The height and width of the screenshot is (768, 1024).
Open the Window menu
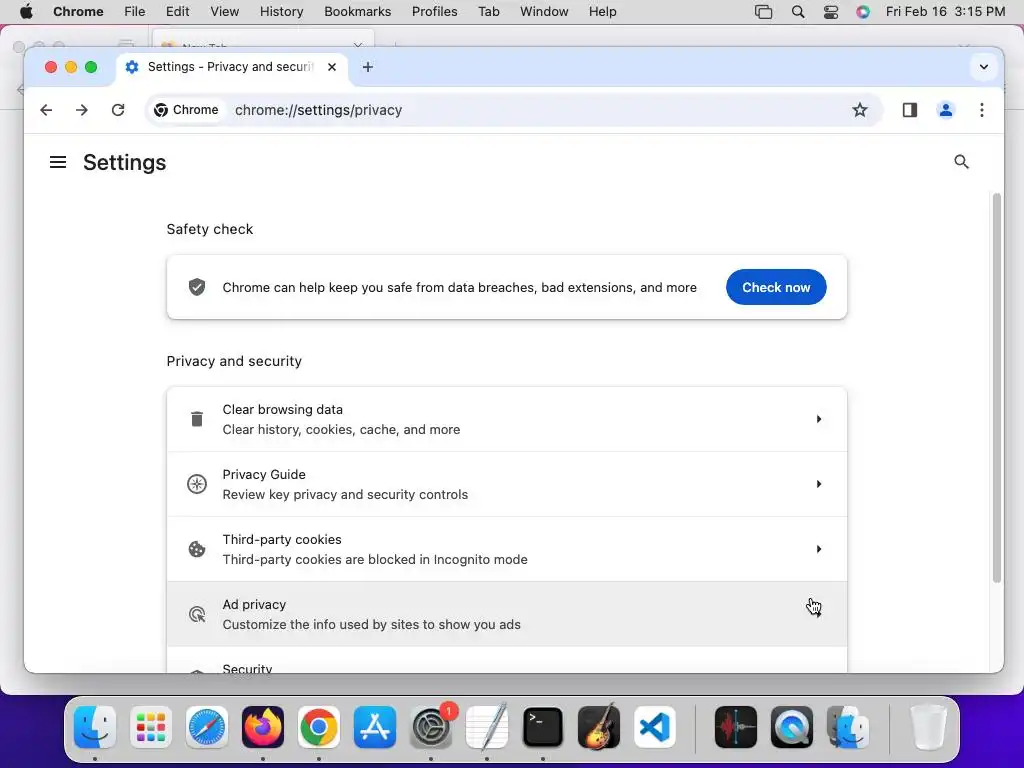click(544, 11)
